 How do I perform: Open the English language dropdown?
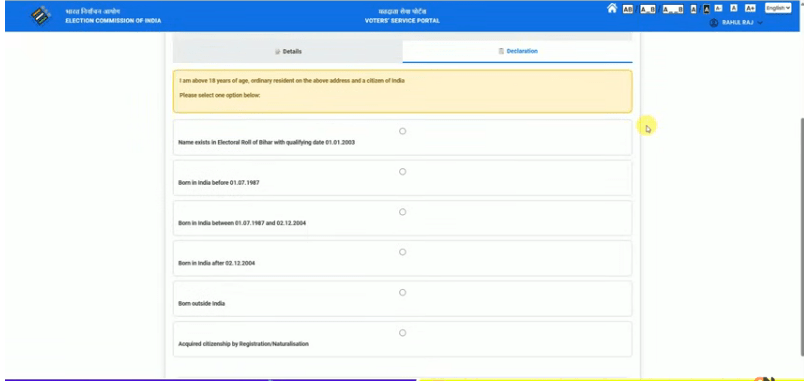778,8
